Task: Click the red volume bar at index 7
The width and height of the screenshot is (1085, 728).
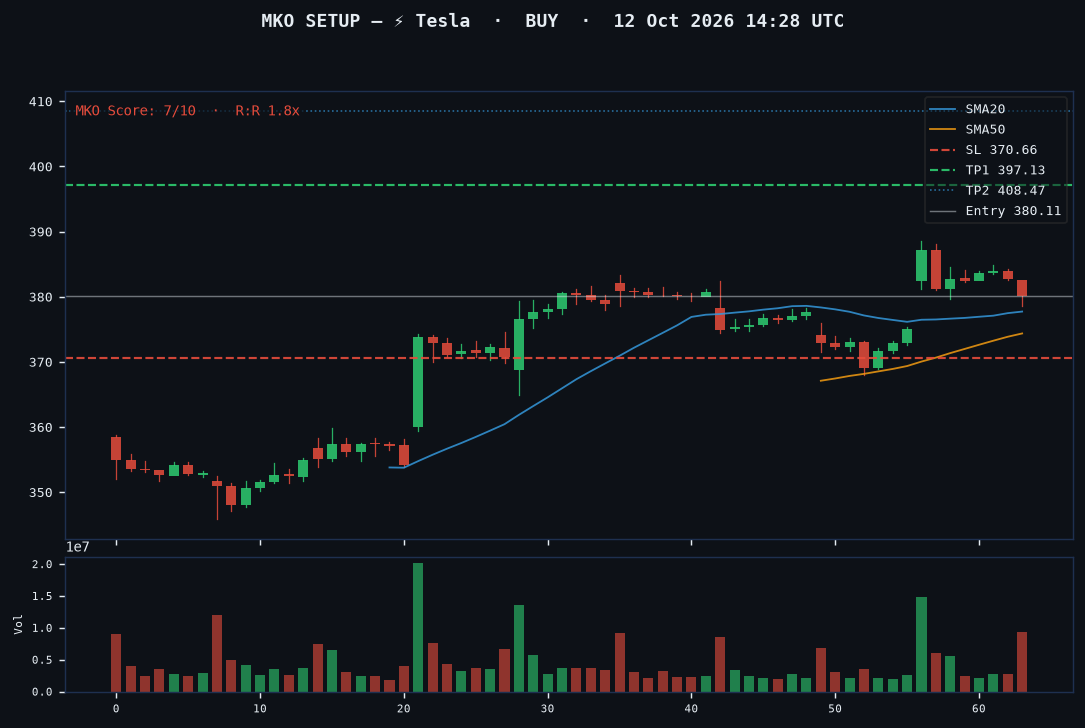Action: click(x=217, y=653)
